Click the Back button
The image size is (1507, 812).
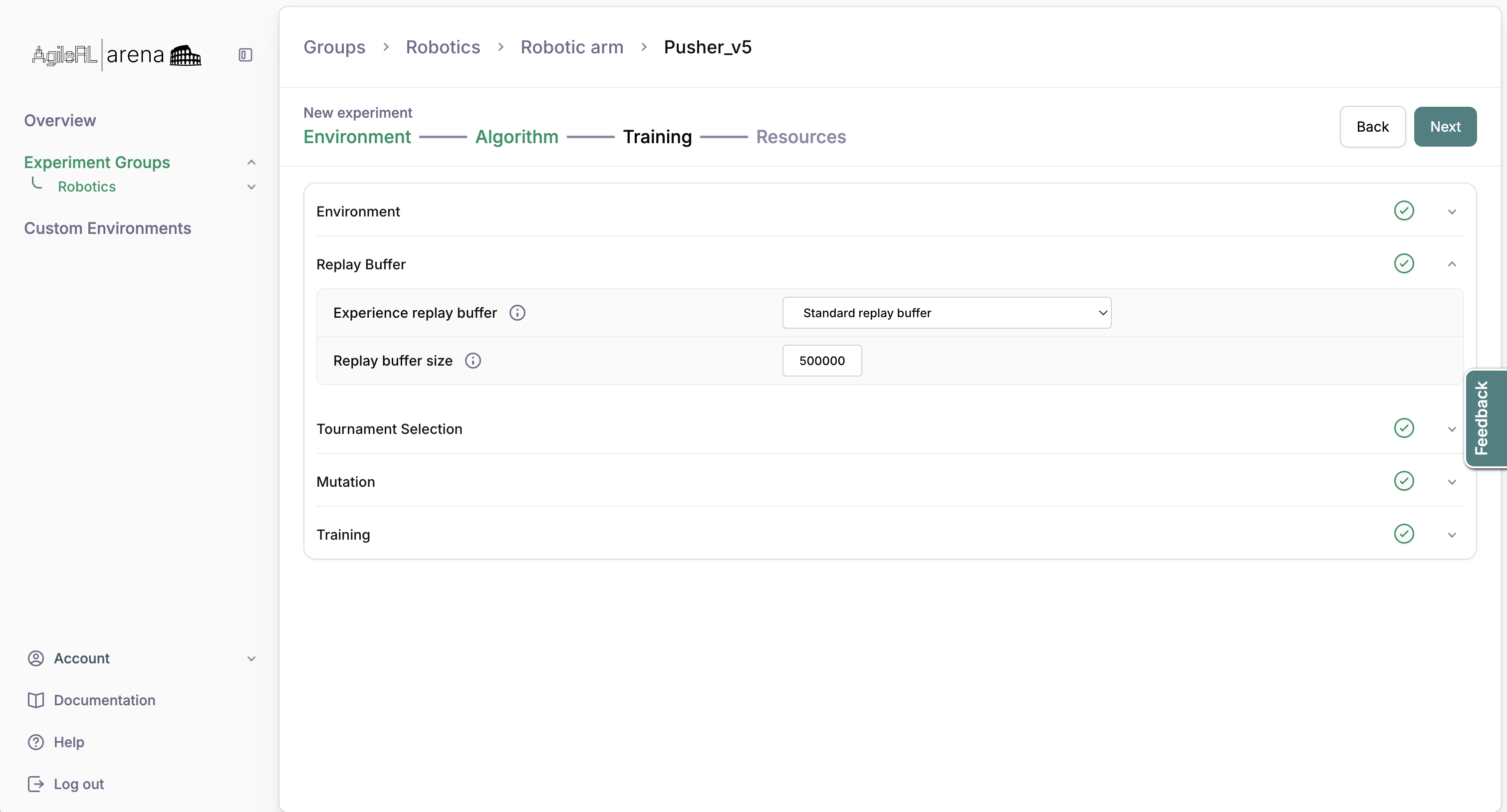point(1372,126)
